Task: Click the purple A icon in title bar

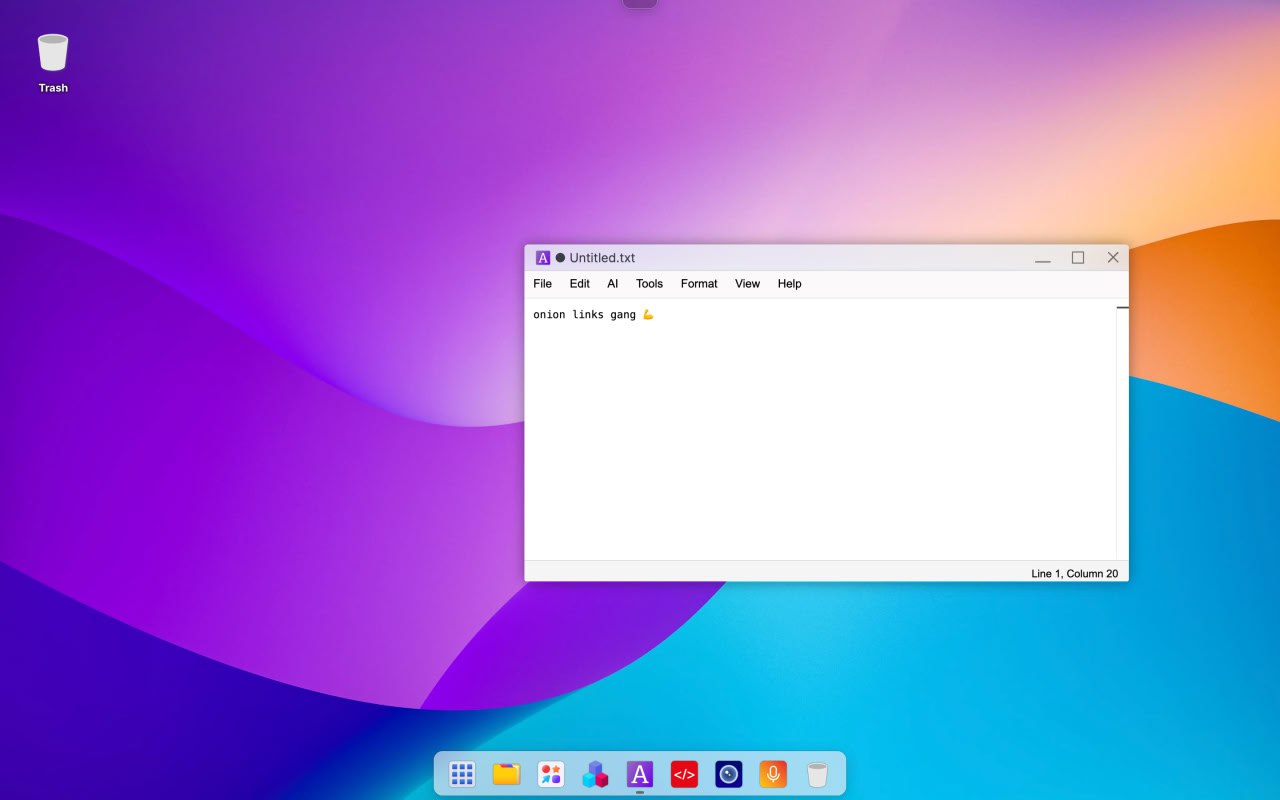Action: pyautogui.click(x=543, y=258)
